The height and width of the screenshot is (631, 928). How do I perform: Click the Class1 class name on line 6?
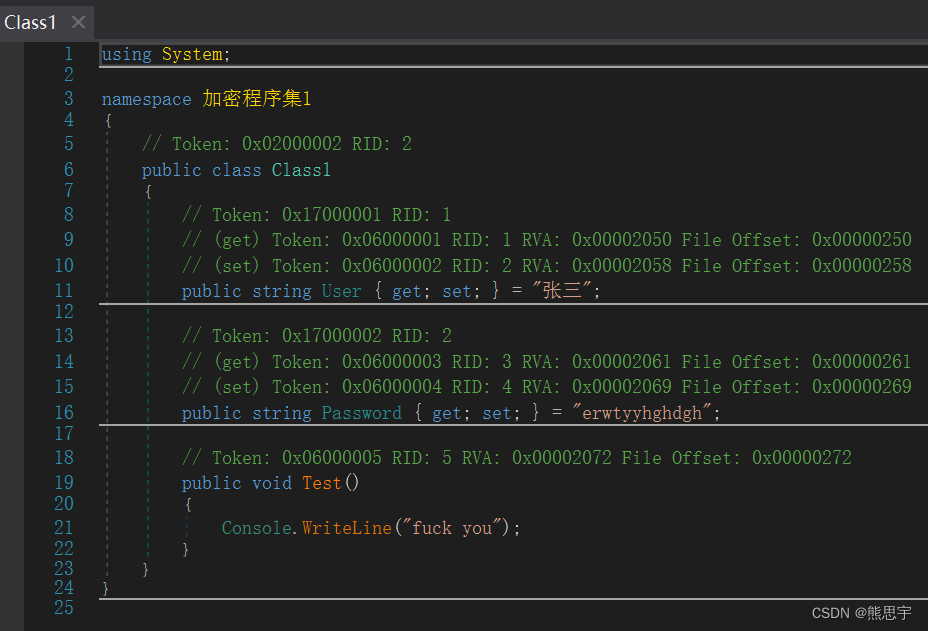[x=301, y=170]
